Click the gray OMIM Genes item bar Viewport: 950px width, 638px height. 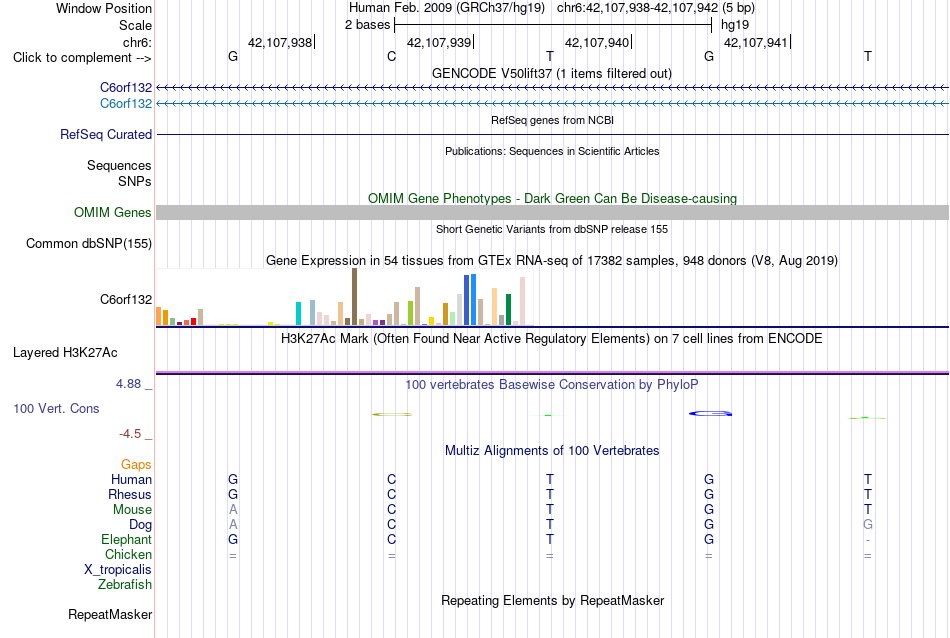click(x=552, y=213)
